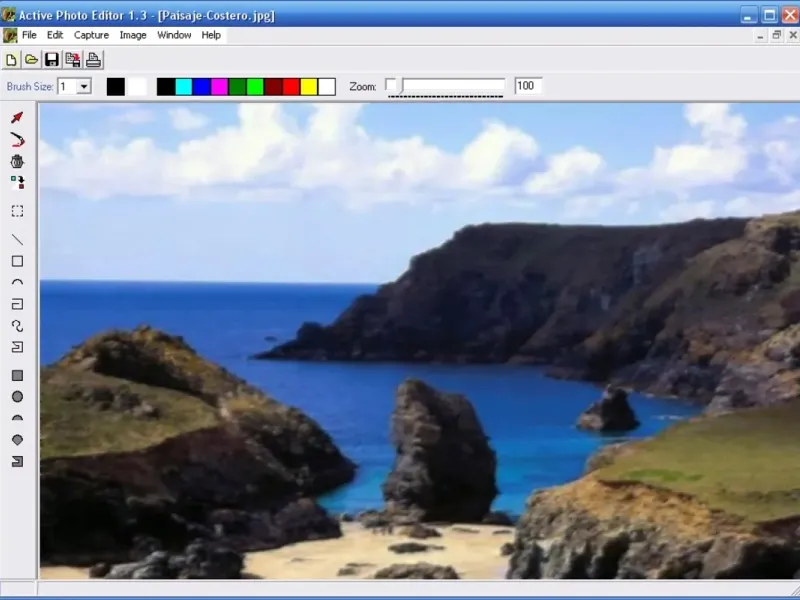Minimize the inner document window
This screenshot has height=600, width=800.
pyautogui.click(x=760, y=35)
